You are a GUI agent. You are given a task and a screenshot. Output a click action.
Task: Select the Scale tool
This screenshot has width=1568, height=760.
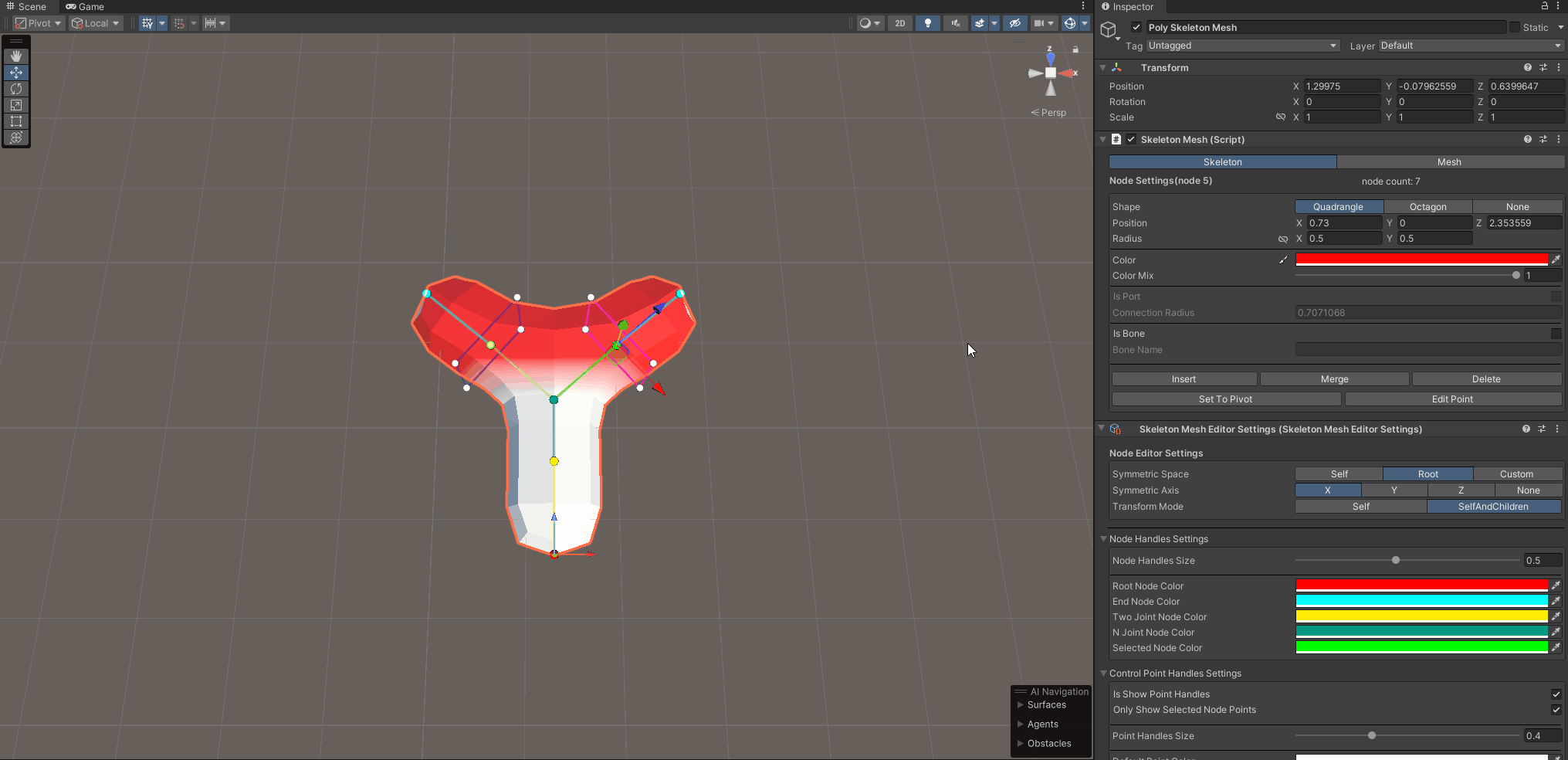click(16, 105)
